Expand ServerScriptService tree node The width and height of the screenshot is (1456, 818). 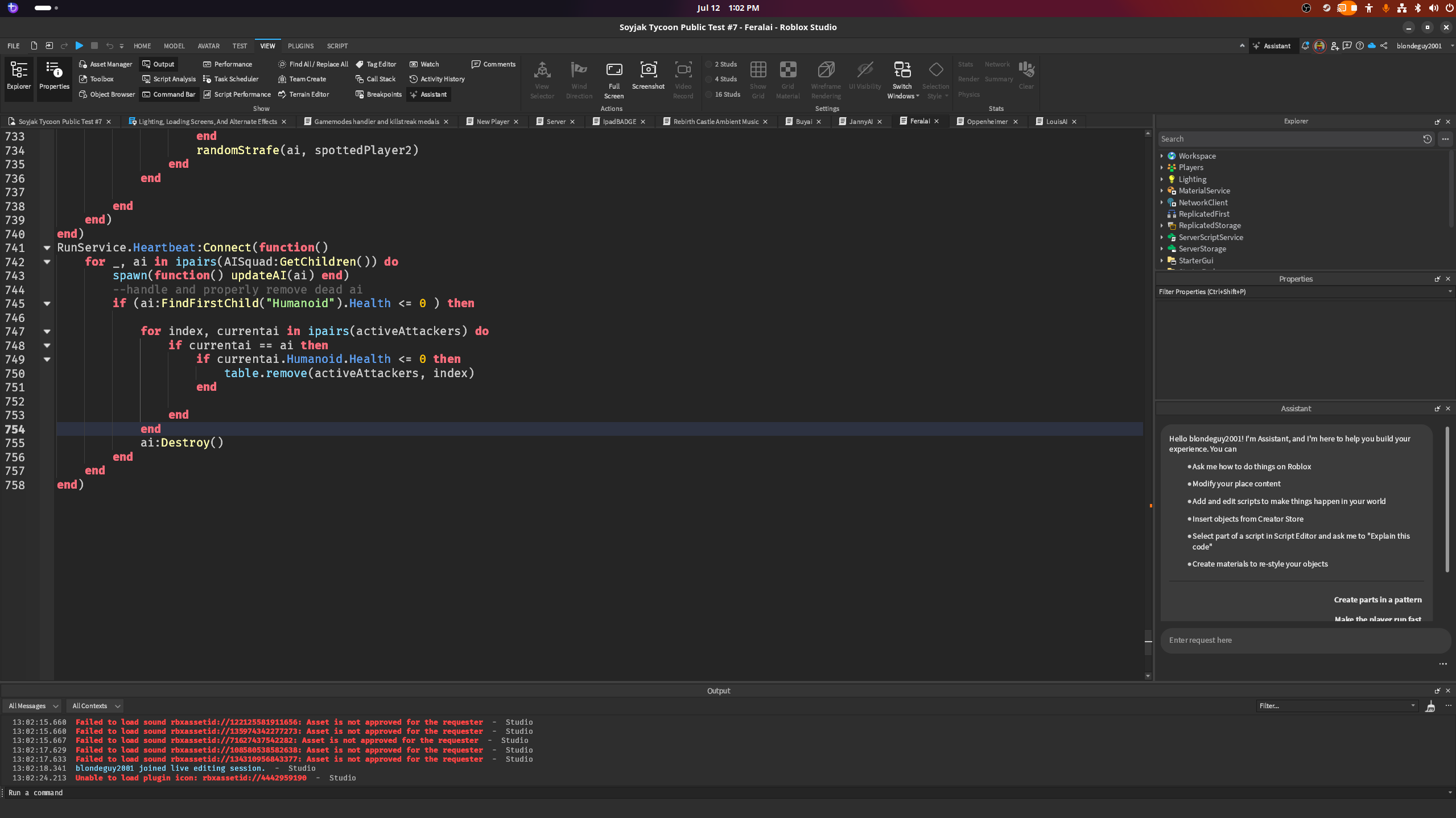coord(1162,237)
